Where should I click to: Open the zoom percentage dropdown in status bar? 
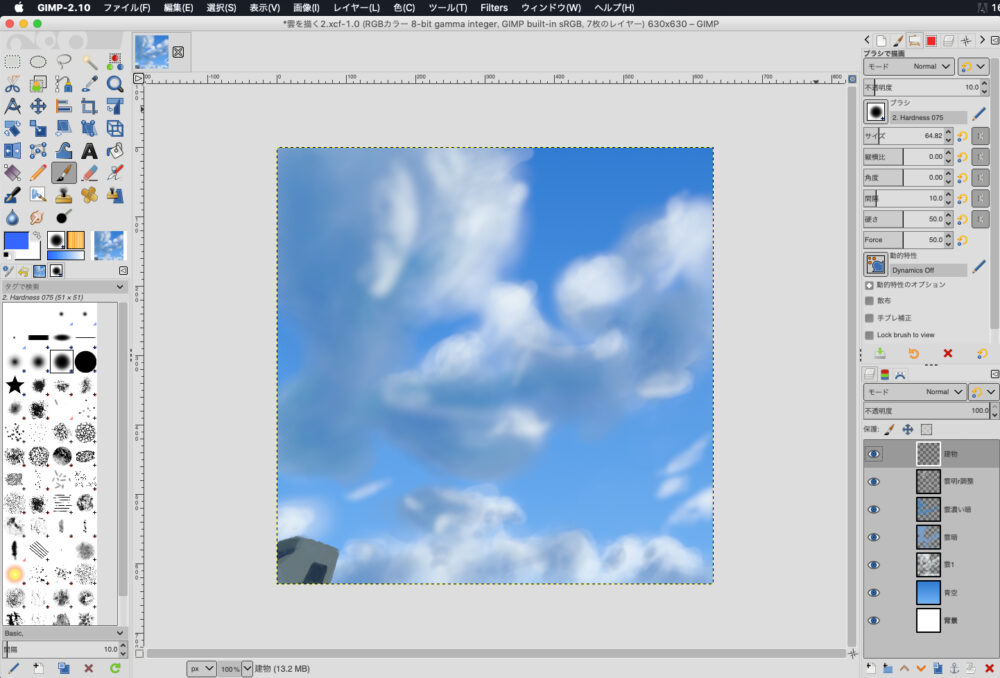click(x=247, y=668)
